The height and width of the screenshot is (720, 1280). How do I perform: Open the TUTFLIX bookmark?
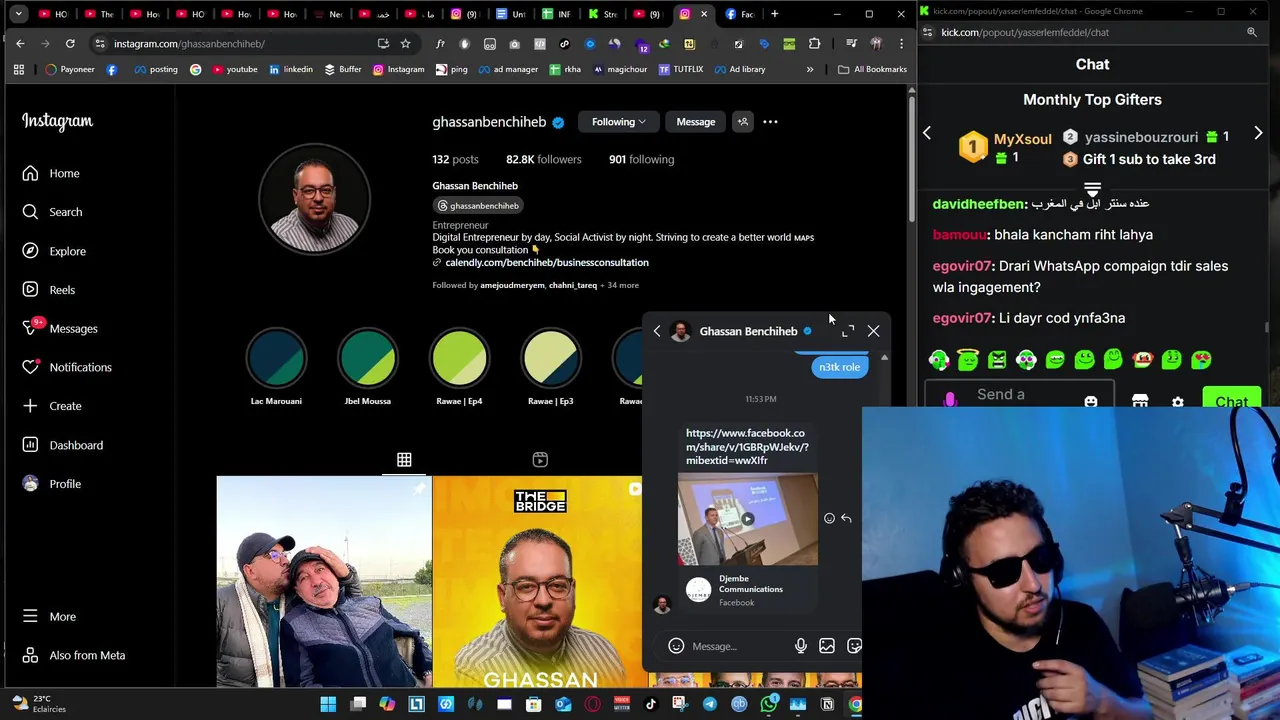[680, 69]
